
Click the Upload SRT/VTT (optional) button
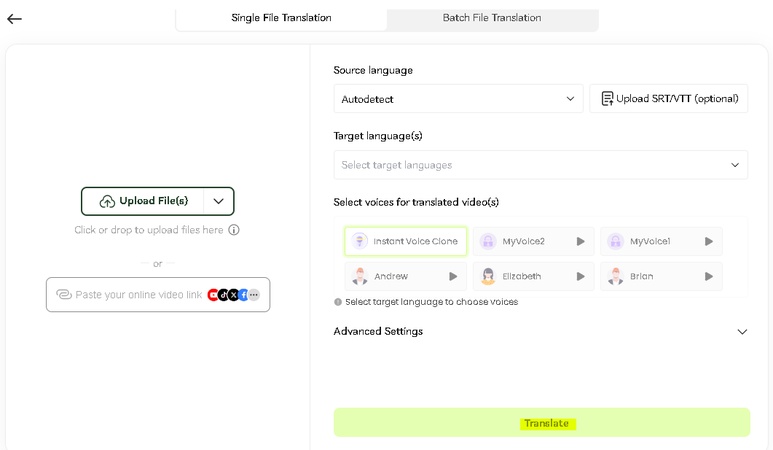668,99
